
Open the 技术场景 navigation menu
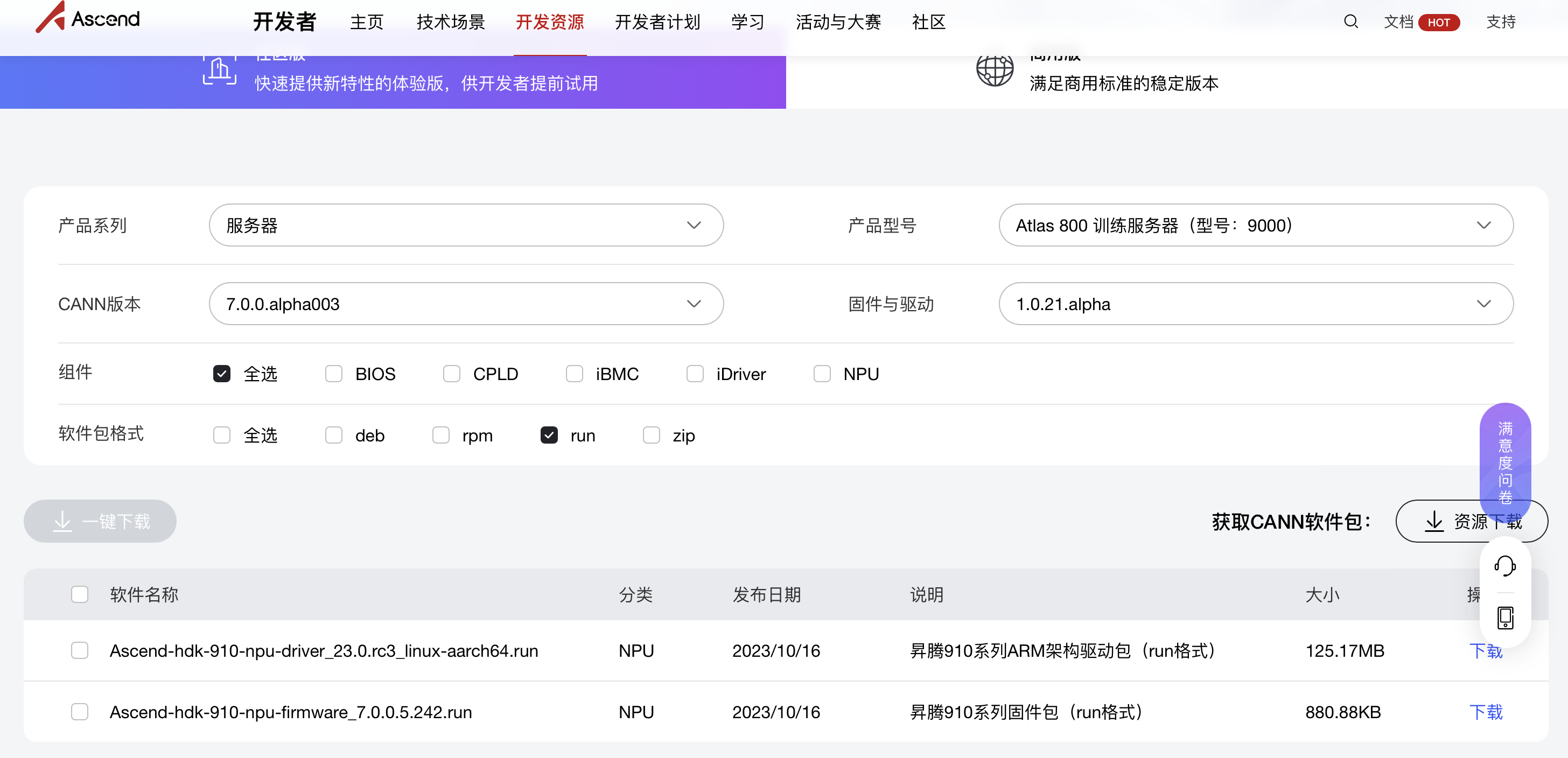pyautogui.click(x=451, y=23)
